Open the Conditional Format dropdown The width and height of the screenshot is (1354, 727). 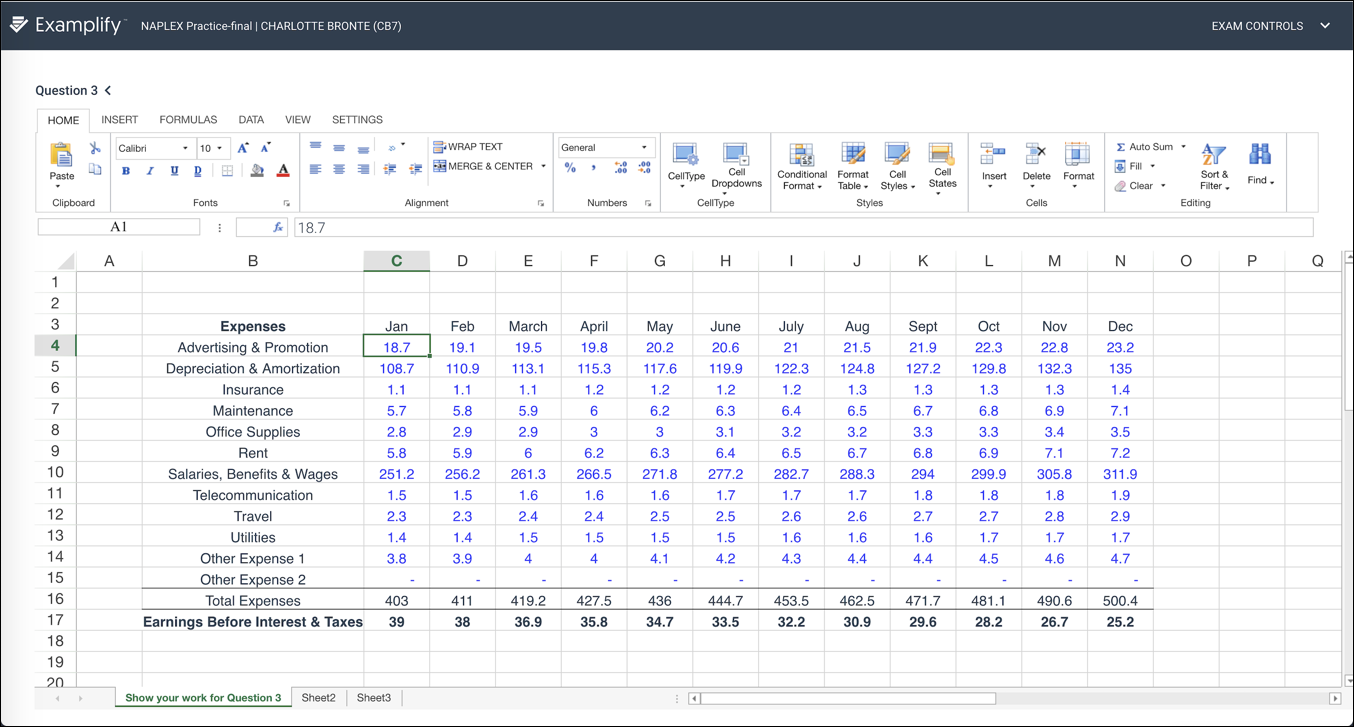tap(802, 166)
